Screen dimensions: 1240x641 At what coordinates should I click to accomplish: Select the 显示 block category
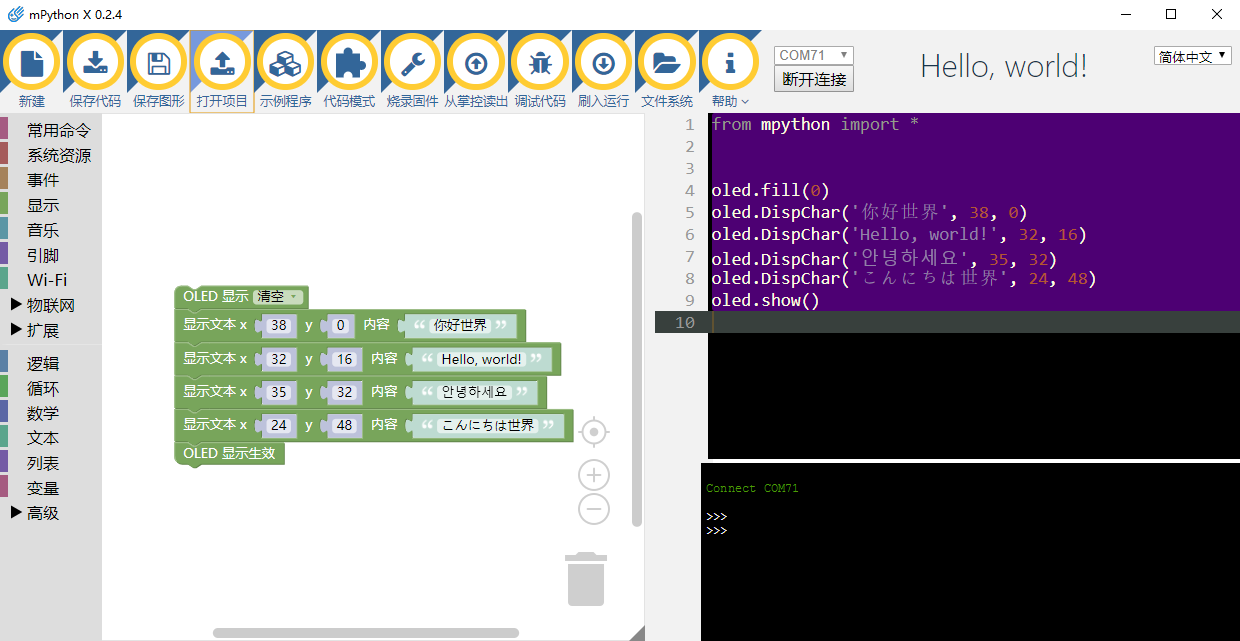[43, 205]
